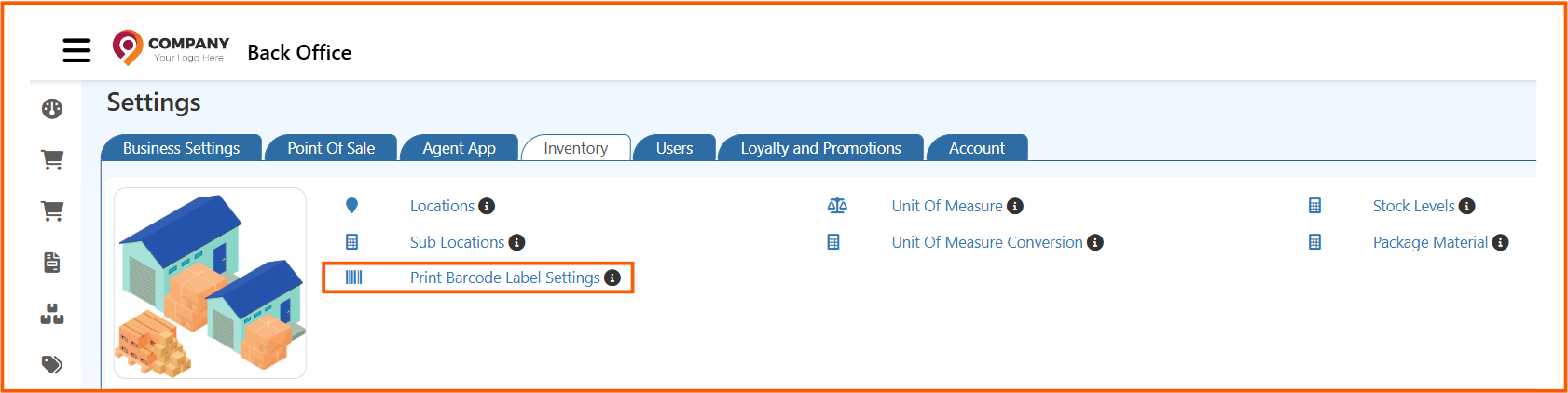This screenshot has width=1568, height=393.
Task: Click the company logo in header
Action: tap(171, 48)
